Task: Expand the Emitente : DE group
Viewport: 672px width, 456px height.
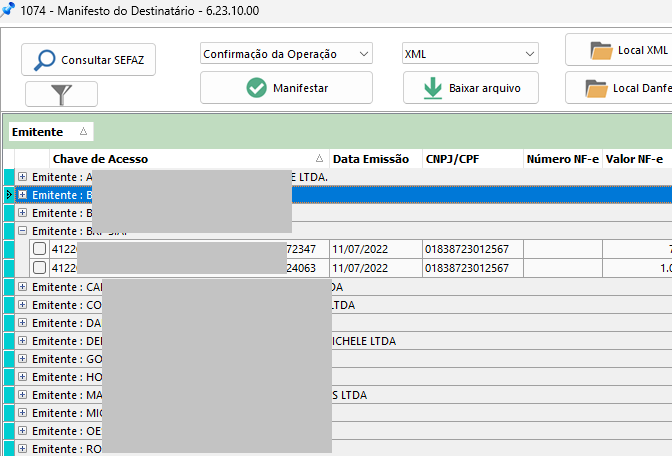Action: point(22,341)
